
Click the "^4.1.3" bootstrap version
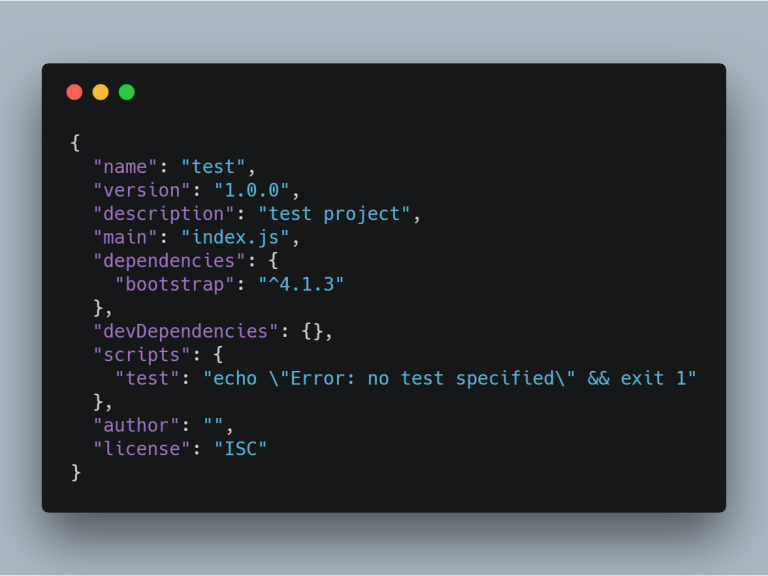(301, 284)
